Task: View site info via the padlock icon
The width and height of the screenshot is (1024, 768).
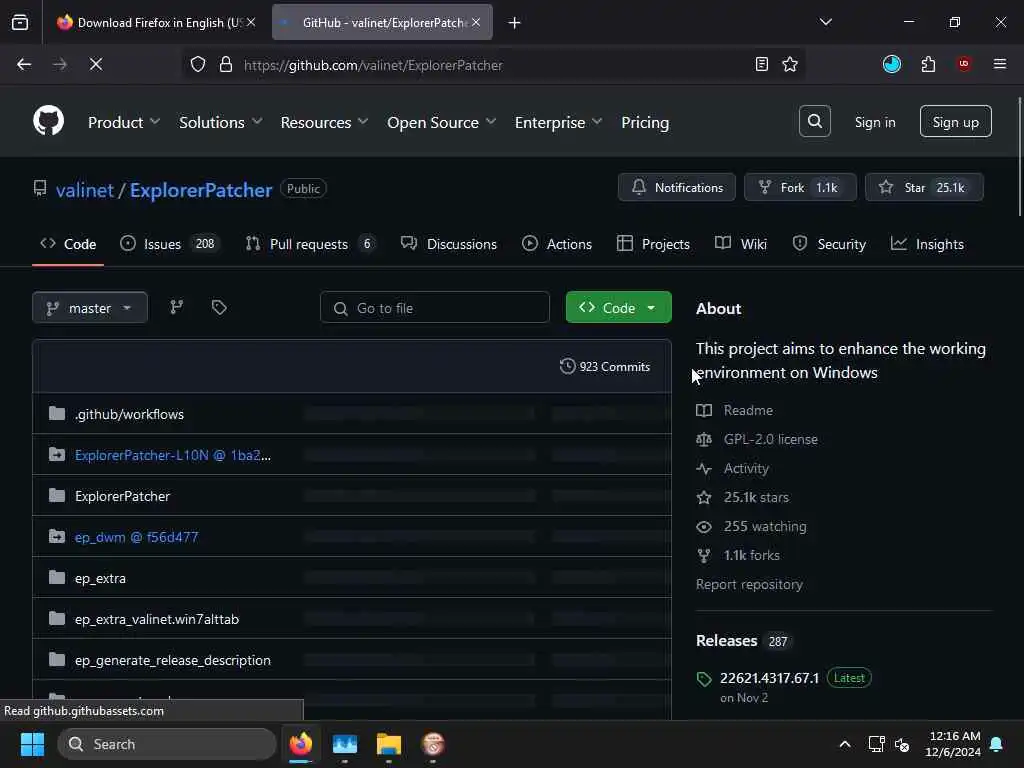Action: pyautogui.click(x=226, y=64)
